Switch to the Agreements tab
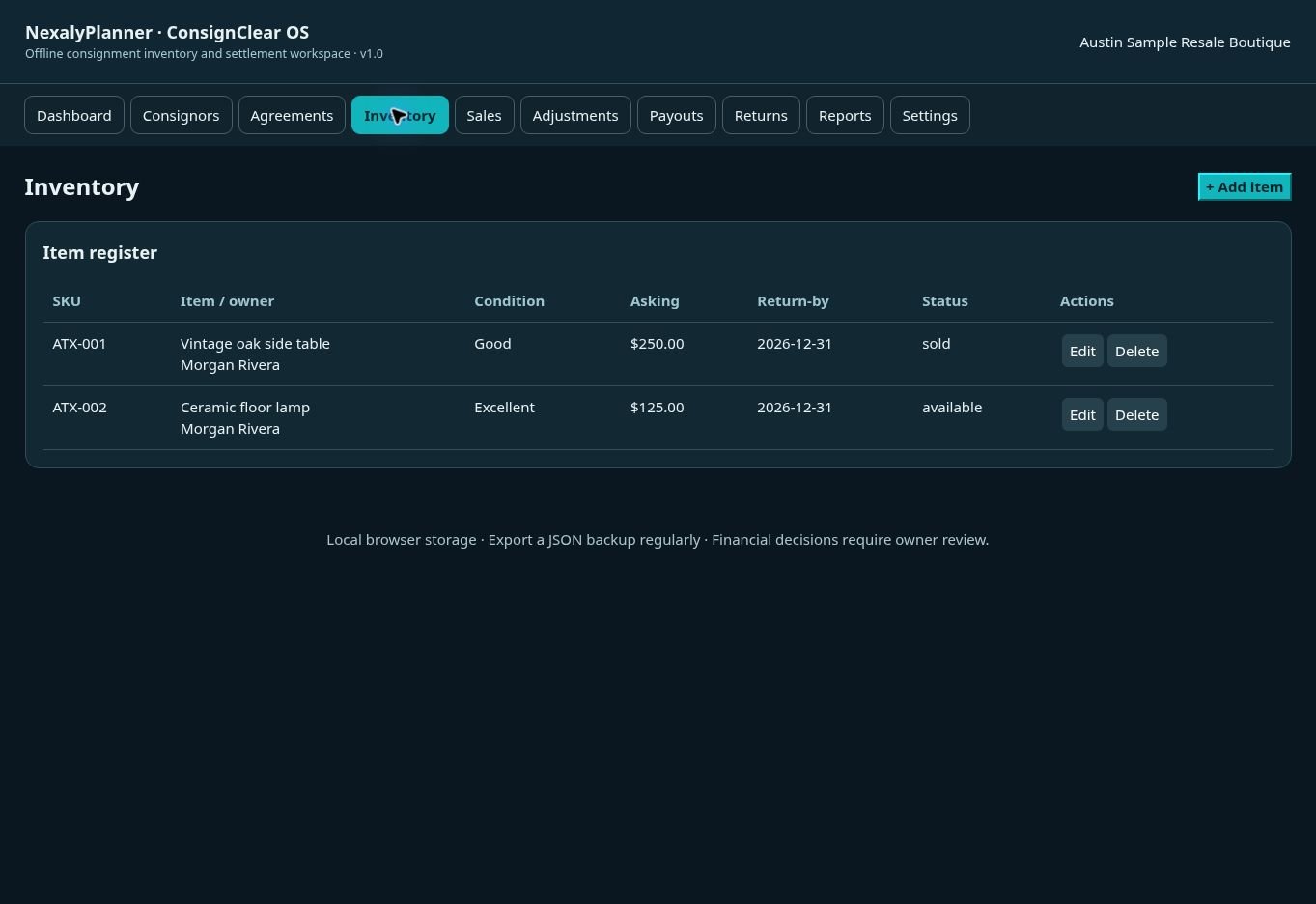Viewport: 1316px width, 904px height. [292, 115]
